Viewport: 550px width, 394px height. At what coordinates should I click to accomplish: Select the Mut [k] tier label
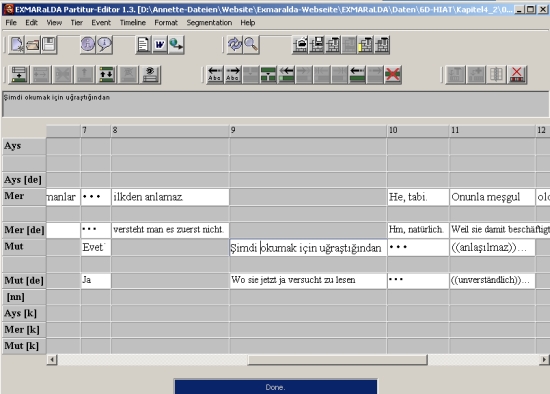tap(24, 346)
